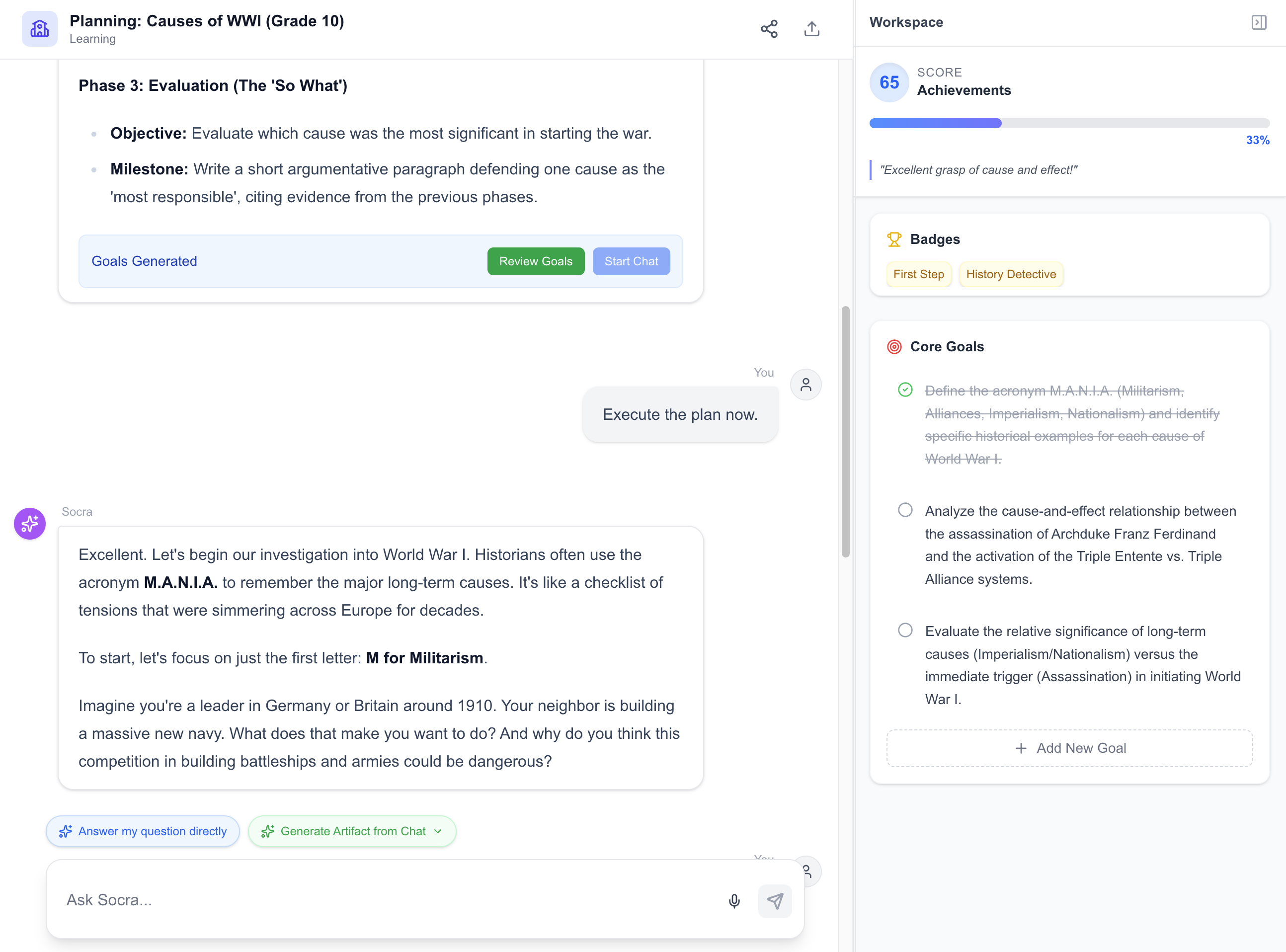Viewport: 1286px width, 952px height.
Task: Check the Archduke Franz Ferdinand goal circle
Action: point(904,510)
